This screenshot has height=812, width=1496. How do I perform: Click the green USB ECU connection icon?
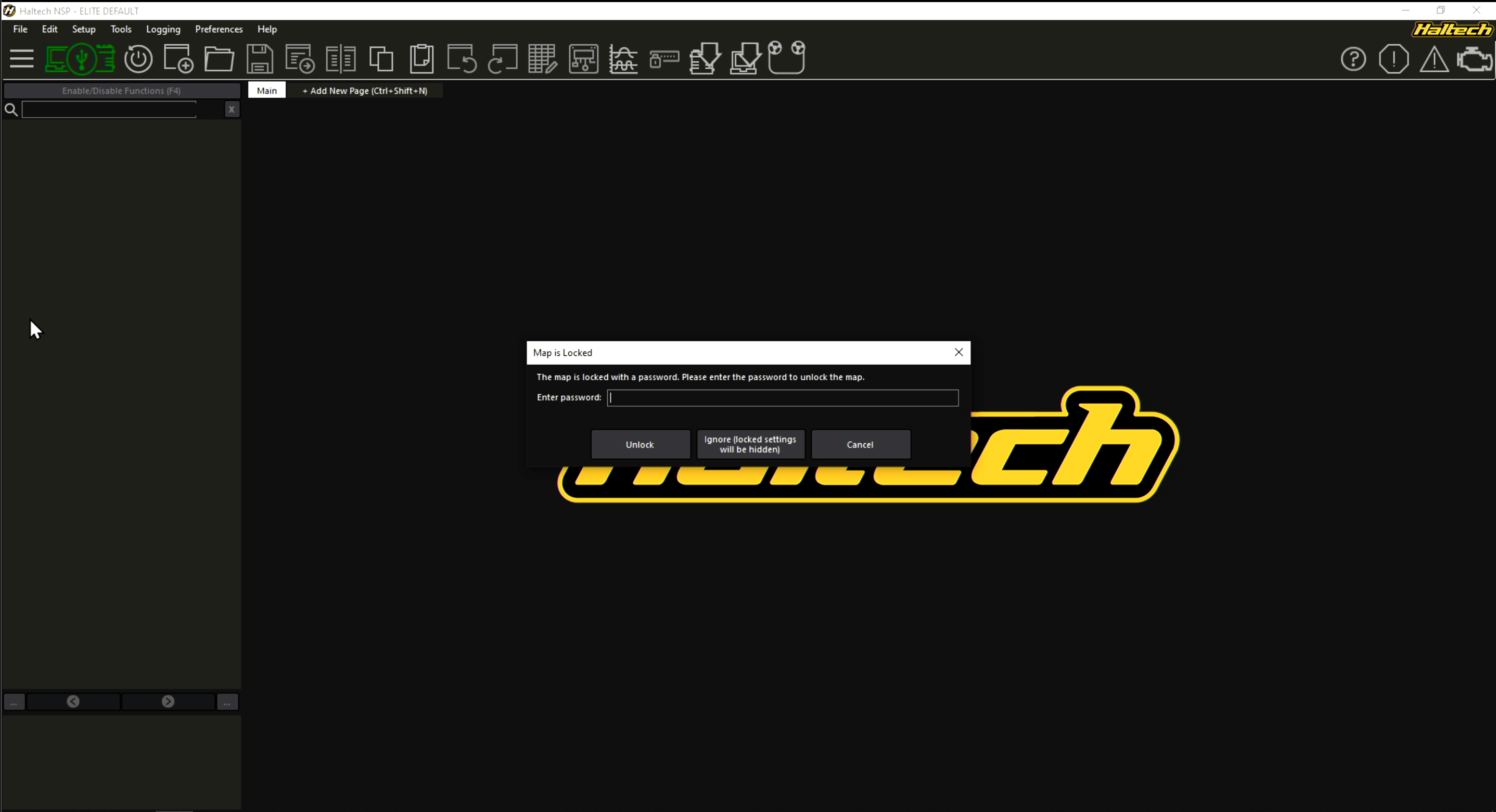[x=80, y=59]
